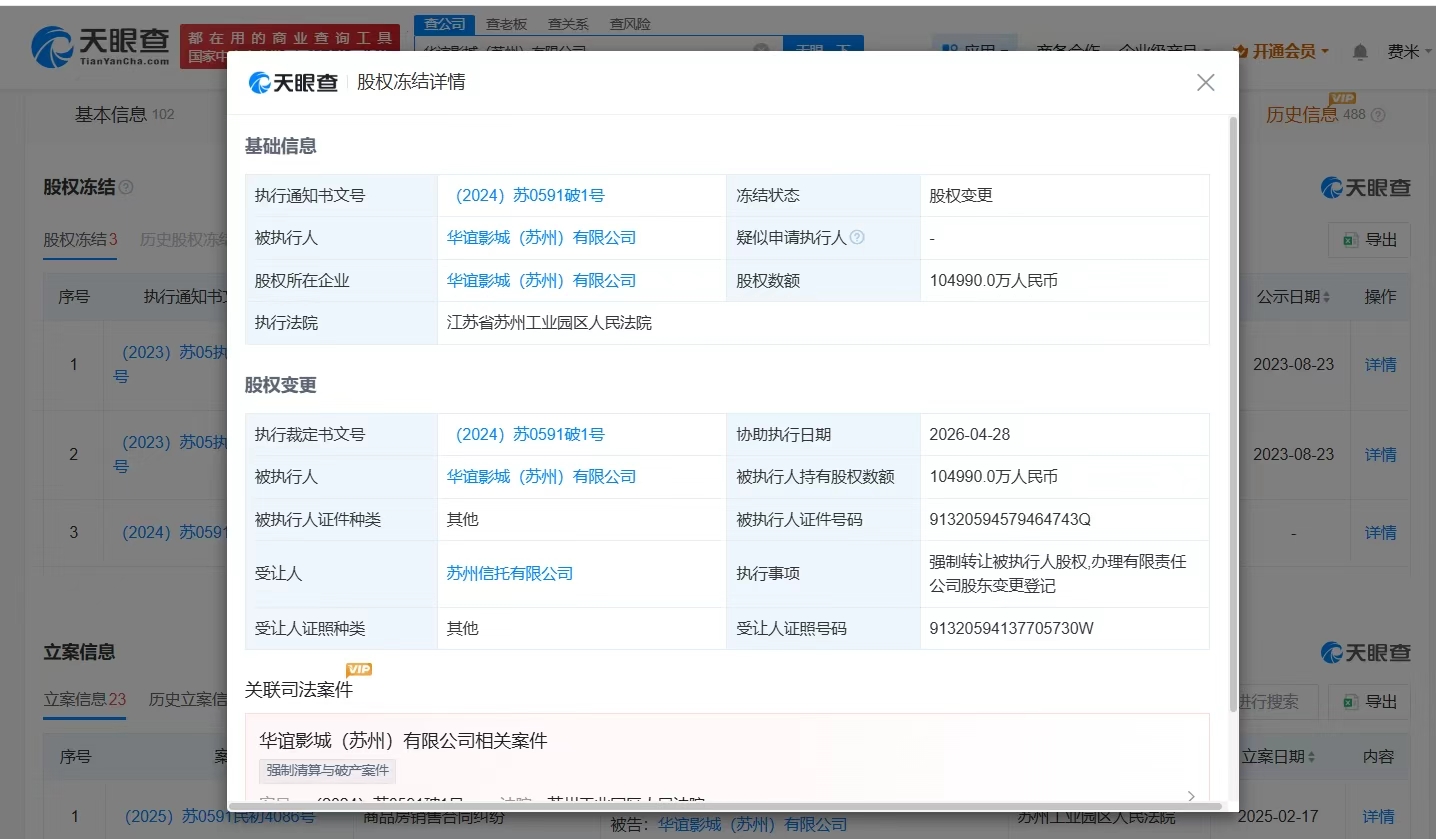
Task: Select the 基本信息 102 tab
Action: 125,115
